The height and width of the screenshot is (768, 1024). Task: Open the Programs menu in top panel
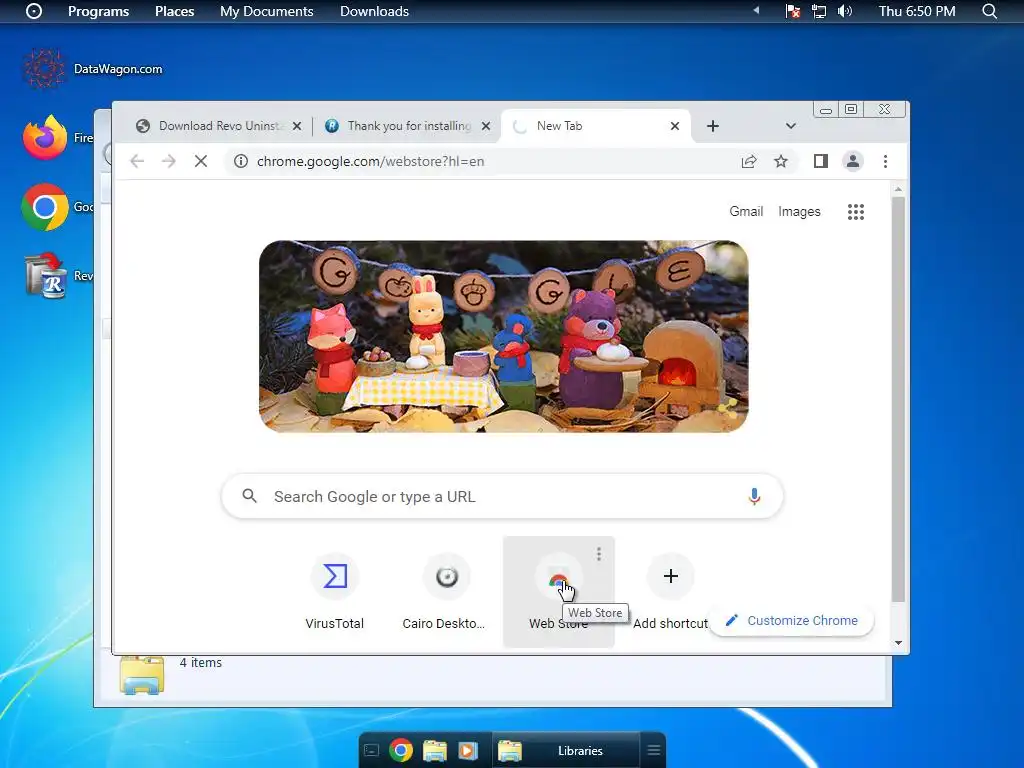[98, 11]
